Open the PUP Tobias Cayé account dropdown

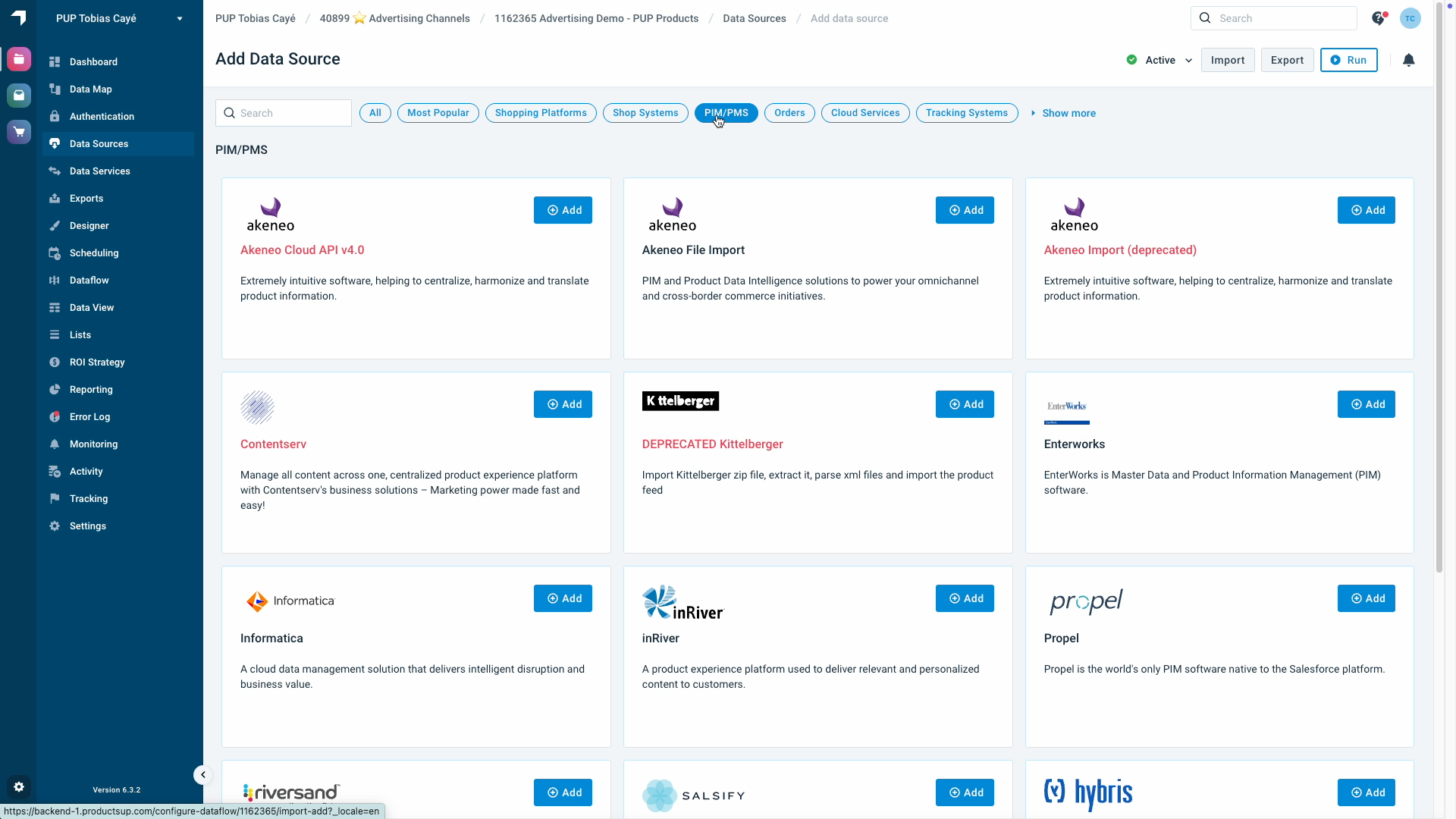[x=119, y=18]
